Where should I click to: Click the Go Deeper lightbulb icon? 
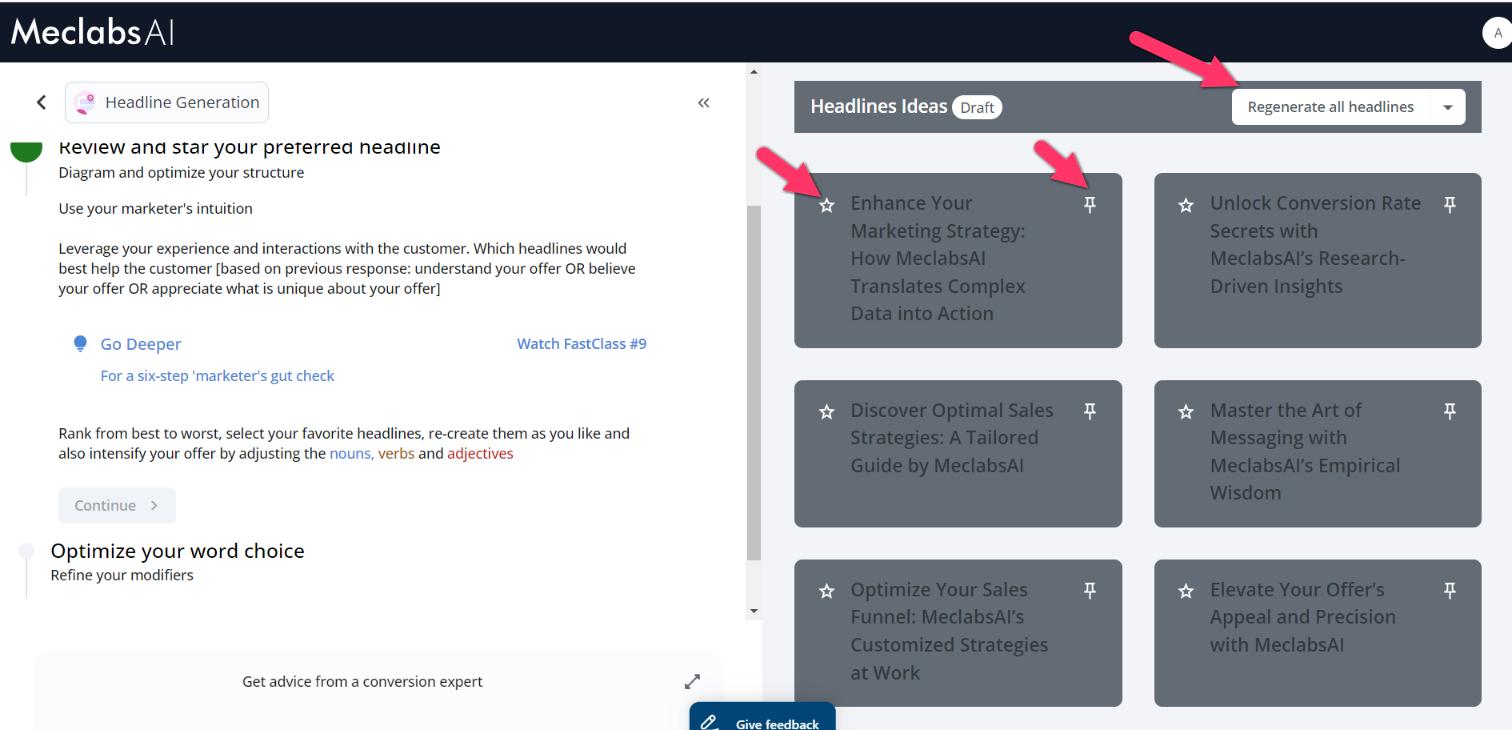(80, 344)
